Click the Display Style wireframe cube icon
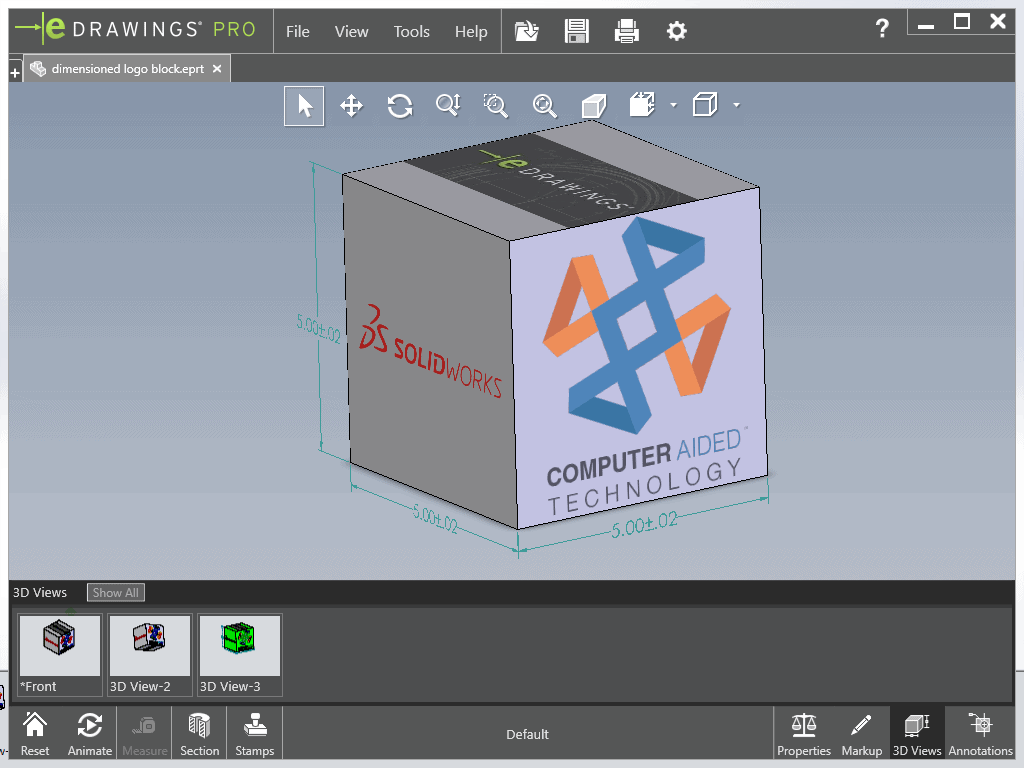1024x768 pixels. pyautogui.click(x=705, y=104)
